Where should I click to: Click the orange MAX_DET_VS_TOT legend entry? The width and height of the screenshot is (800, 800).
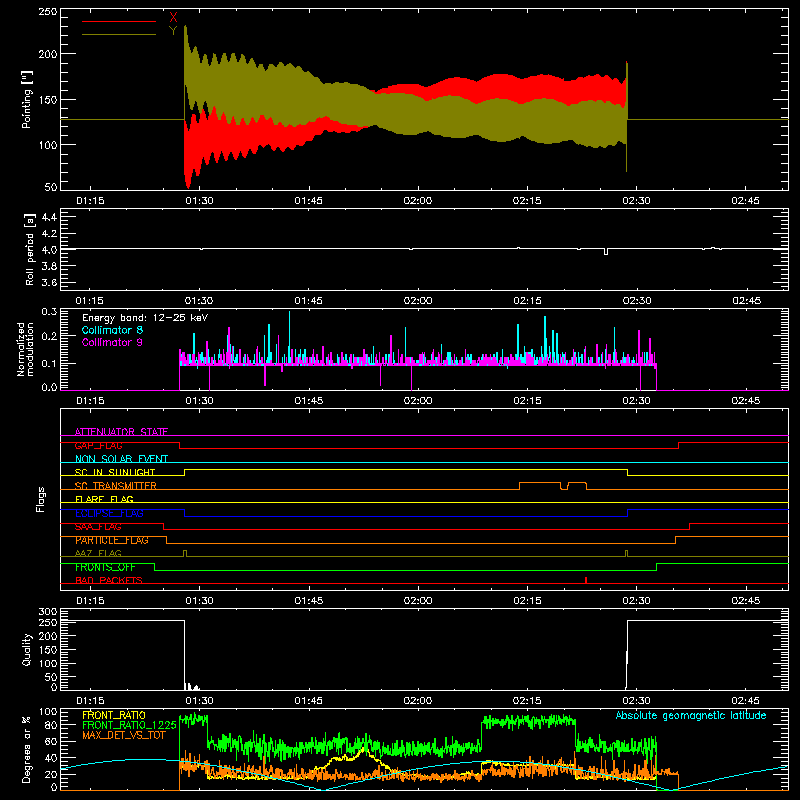pos(124,735)
